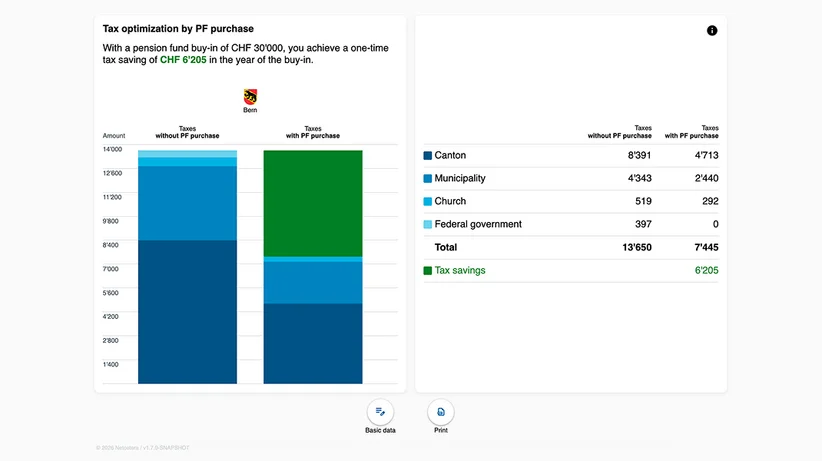The image size is (822, 461).
Task: Select the Tax savings row label
Action: point(460,271)
